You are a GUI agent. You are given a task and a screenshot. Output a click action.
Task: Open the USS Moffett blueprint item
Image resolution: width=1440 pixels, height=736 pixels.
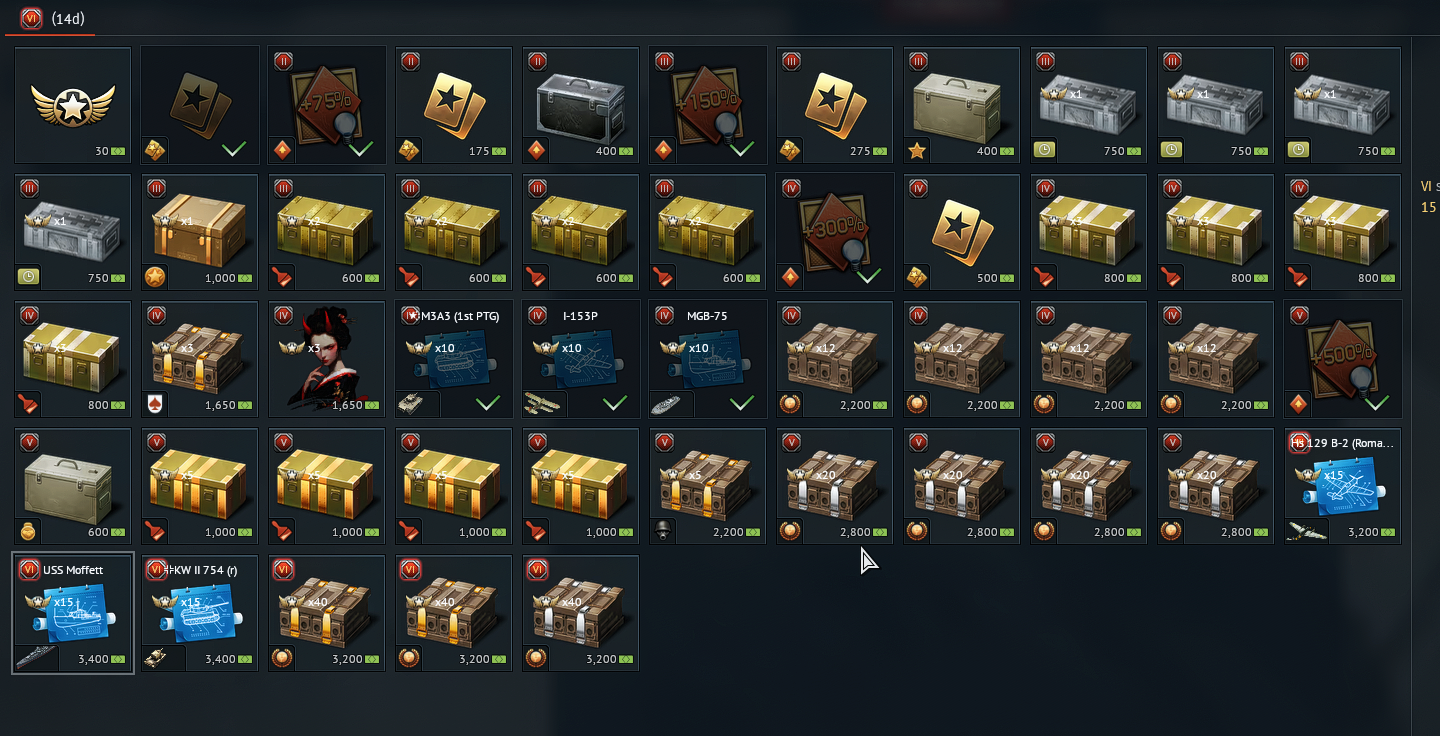pos(73,613)
